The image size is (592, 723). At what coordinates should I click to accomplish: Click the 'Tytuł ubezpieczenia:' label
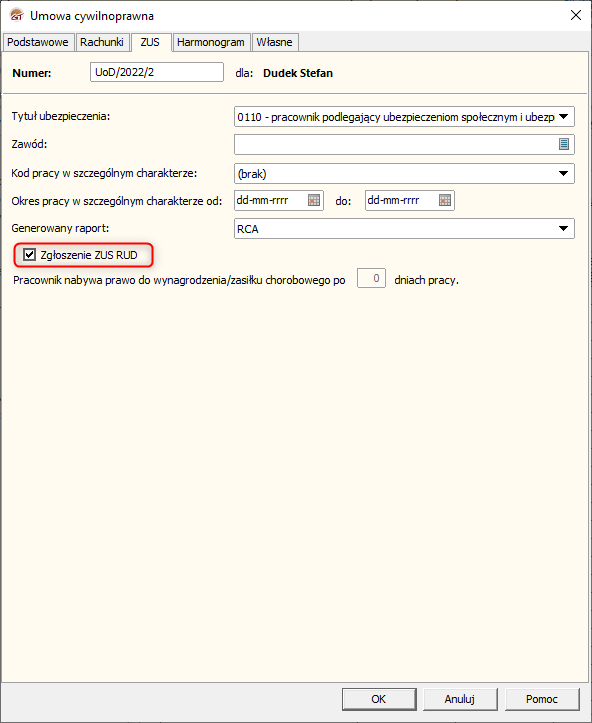pos(61,116)
